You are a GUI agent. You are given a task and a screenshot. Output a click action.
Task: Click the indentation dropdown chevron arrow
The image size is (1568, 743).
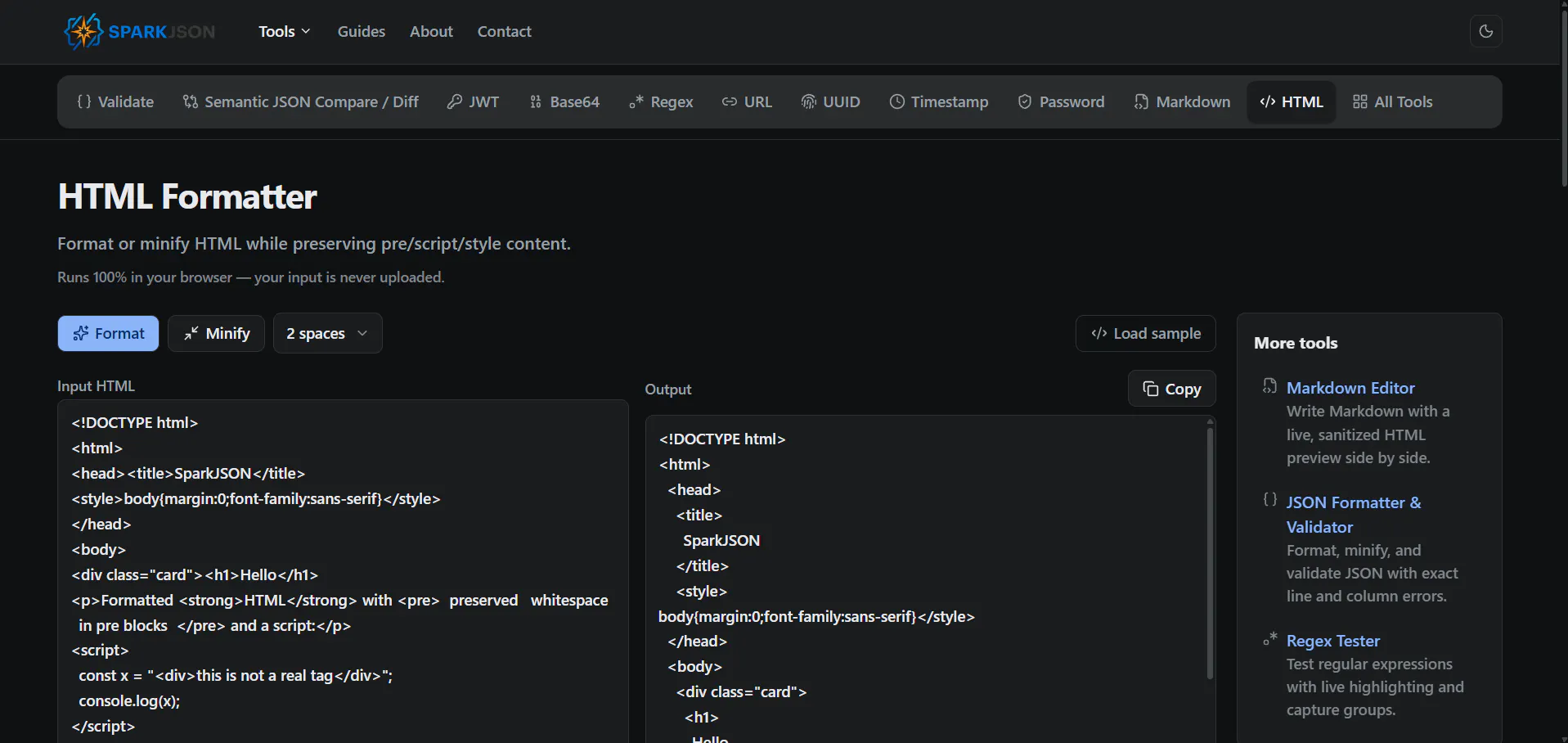[362, 333]
